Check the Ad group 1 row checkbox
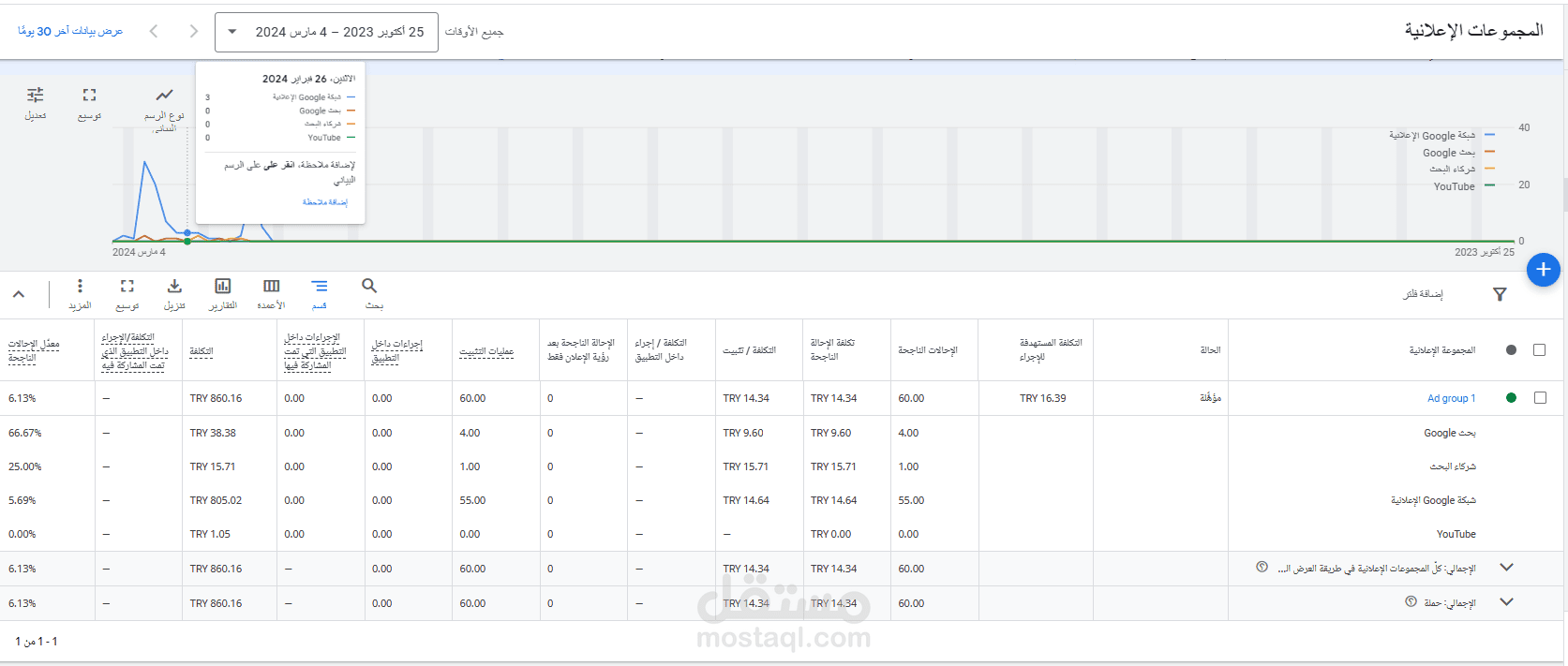1568x666 pixels. coord(1539,398)
